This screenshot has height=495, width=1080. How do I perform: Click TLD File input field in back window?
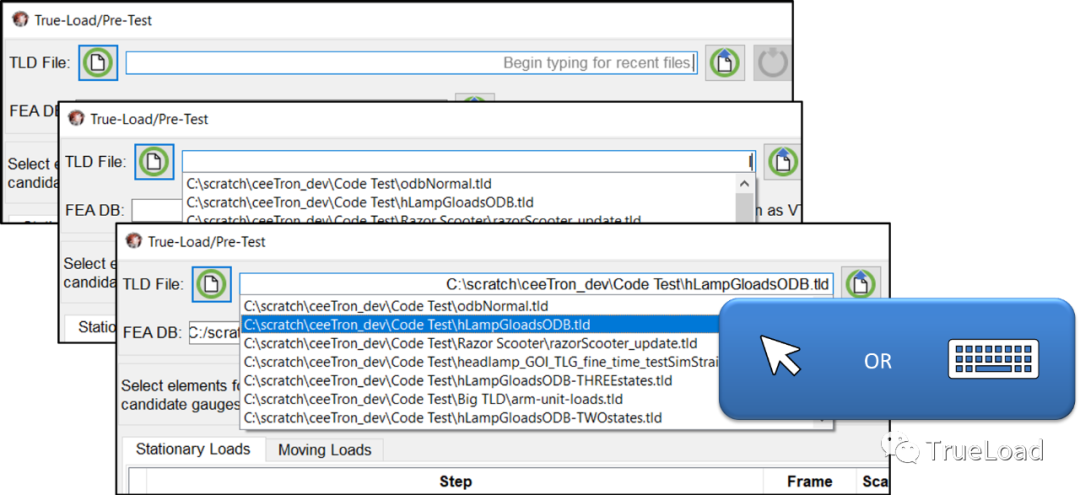(411, 63)
